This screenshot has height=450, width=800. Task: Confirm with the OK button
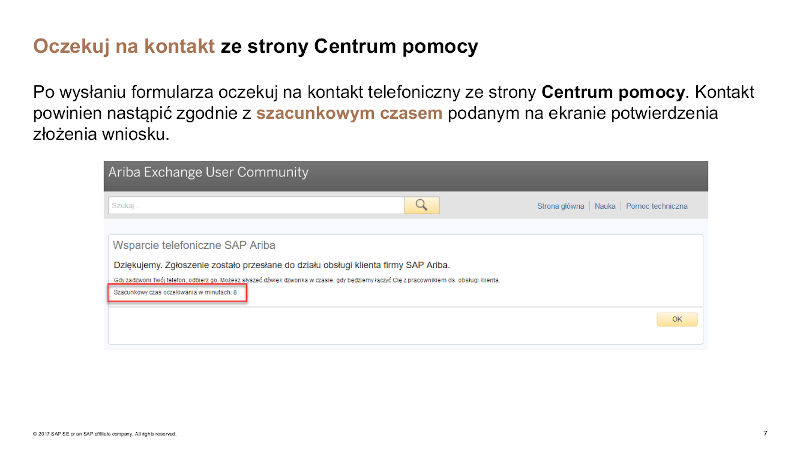pos(677,319)
